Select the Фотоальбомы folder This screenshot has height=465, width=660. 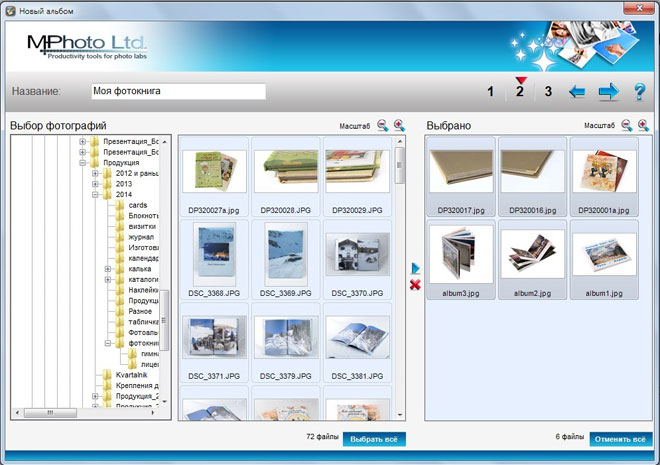pos(143,332)
